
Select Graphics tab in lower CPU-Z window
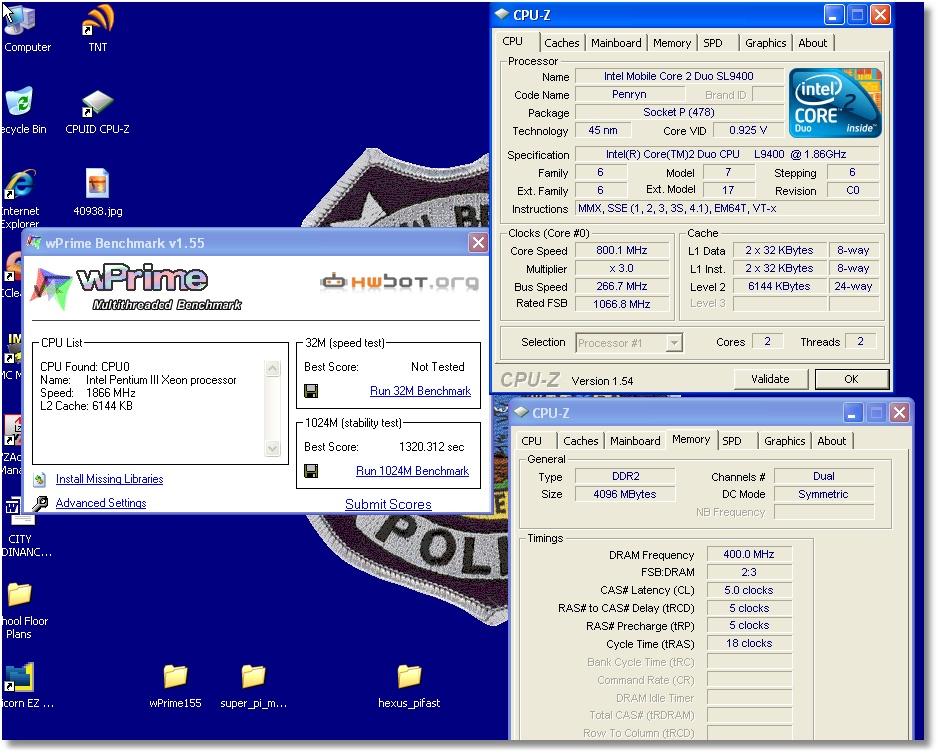(x=784, y=441)
